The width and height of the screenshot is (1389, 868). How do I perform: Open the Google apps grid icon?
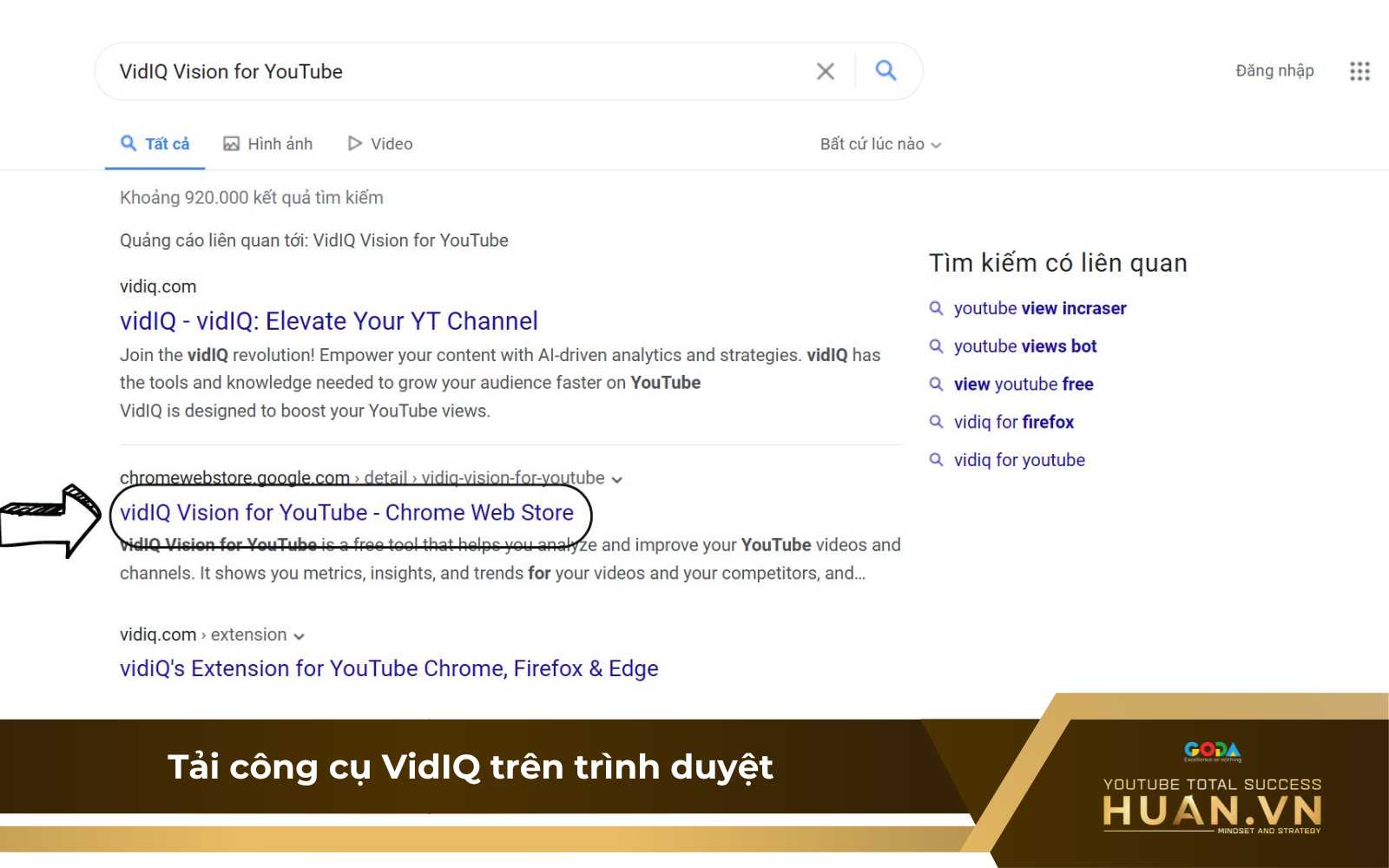pos(1359,71)
